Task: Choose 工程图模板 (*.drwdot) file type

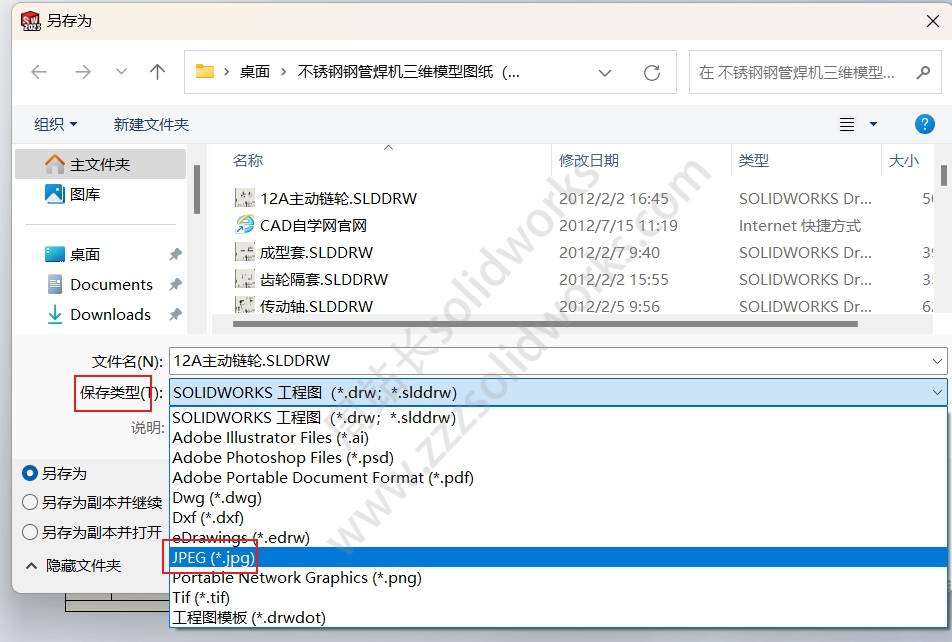Action: point(558,617)
